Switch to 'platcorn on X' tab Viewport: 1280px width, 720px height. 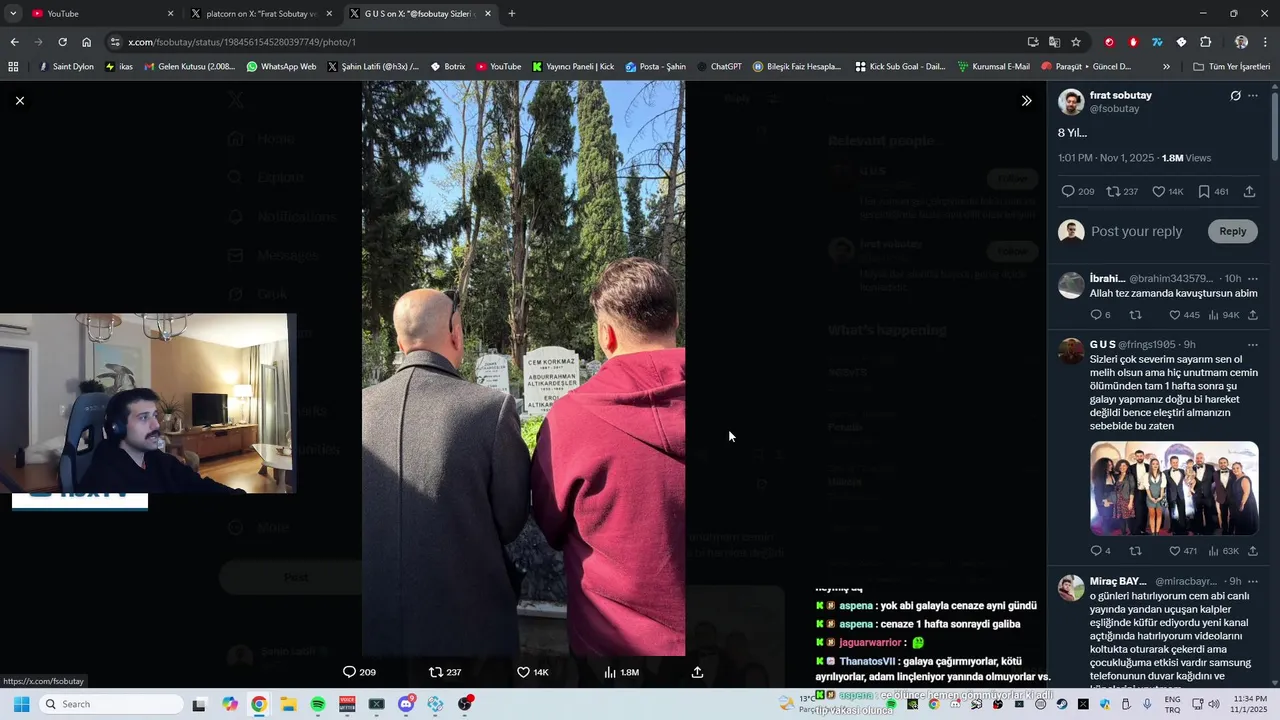click(262, 14)
